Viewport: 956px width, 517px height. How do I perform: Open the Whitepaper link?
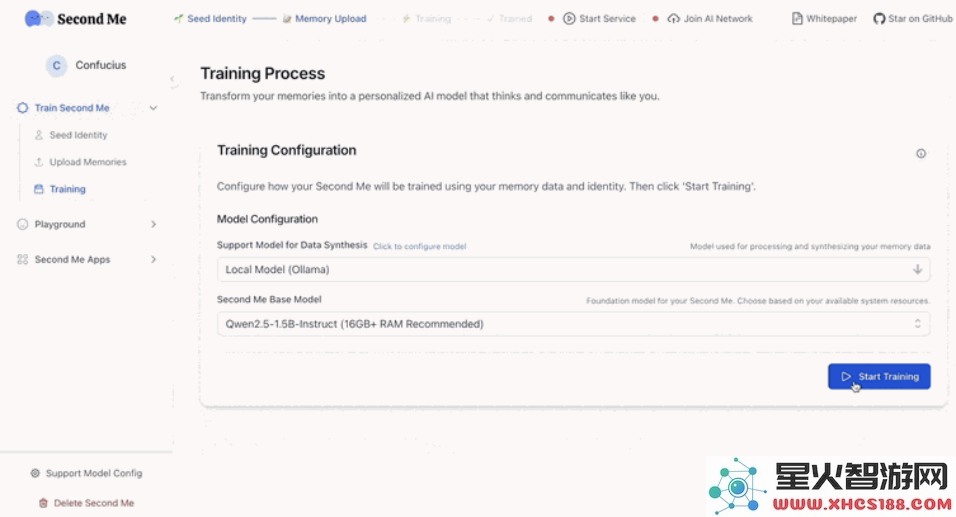[824, 19]
